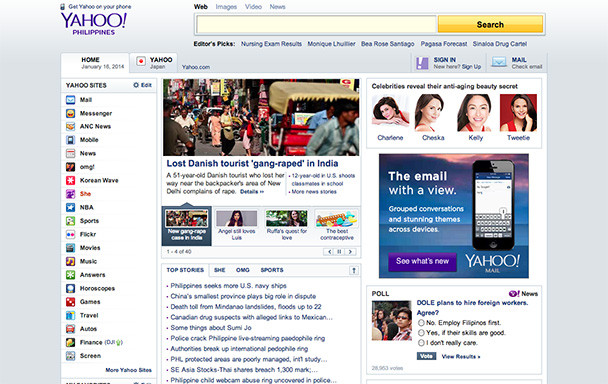
Task: Open the She icon
Action: click(70, 194)
